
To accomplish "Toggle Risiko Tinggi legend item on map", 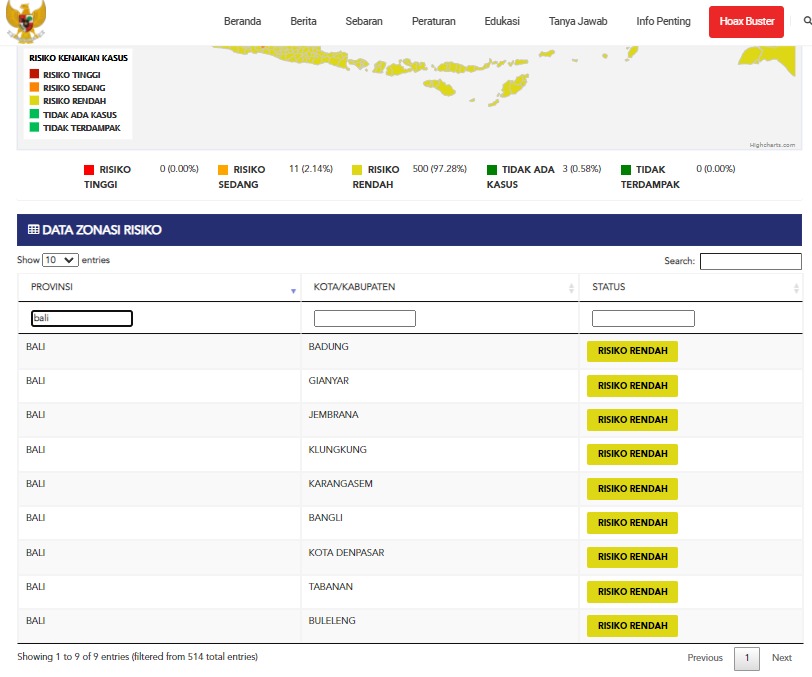I will pos(71,75).
